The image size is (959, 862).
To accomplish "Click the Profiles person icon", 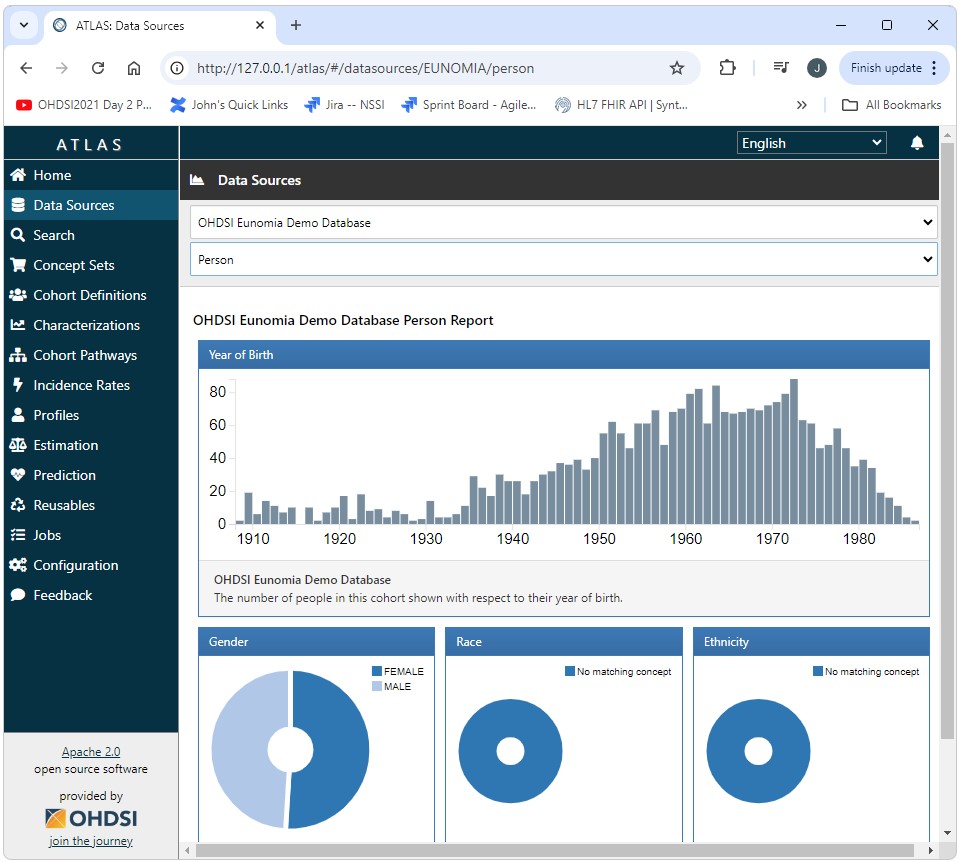I will 18,415.
